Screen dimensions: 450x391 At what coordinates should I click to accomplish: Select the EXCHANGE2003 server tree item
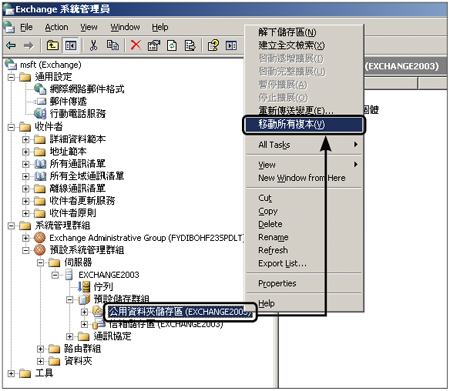pyautogui.click(x=109, y=275)
